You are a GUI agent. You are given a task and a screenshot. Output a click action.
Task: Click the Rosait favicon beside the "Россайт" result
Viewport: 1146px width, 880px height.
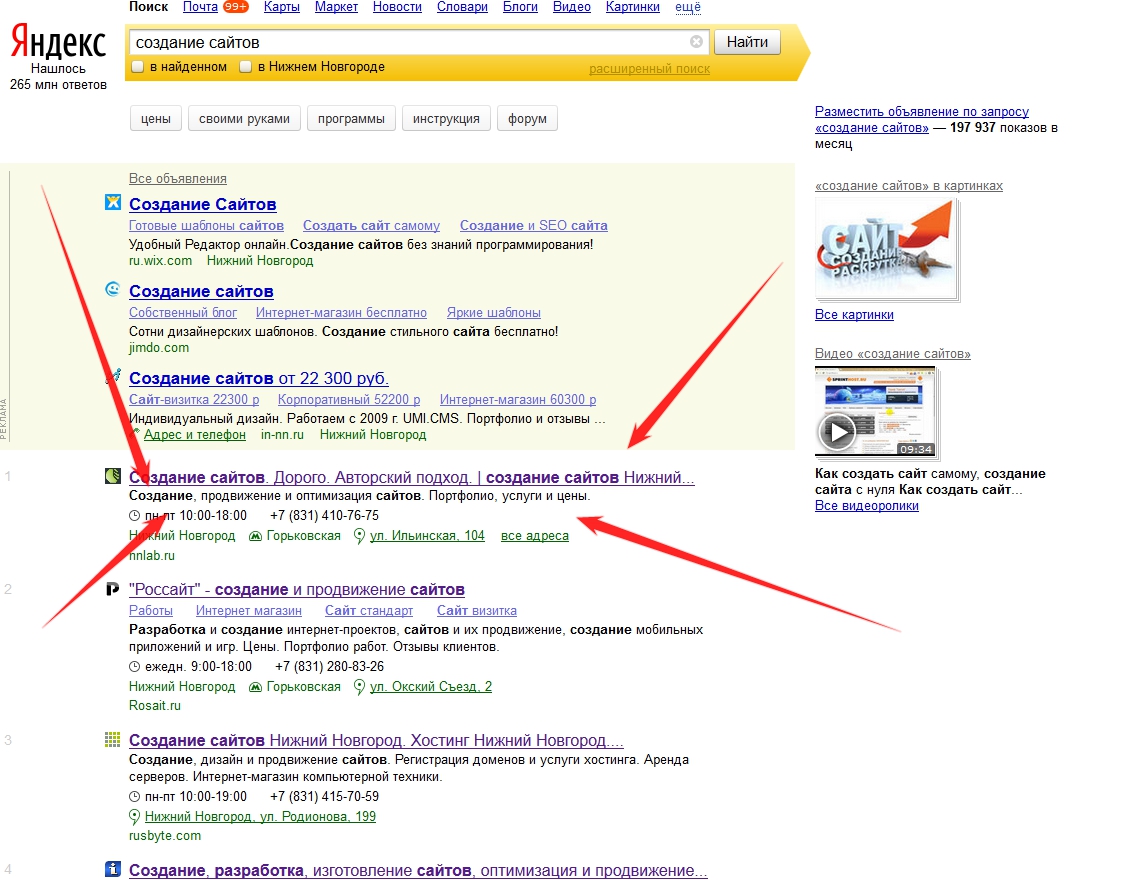(113, 588)
